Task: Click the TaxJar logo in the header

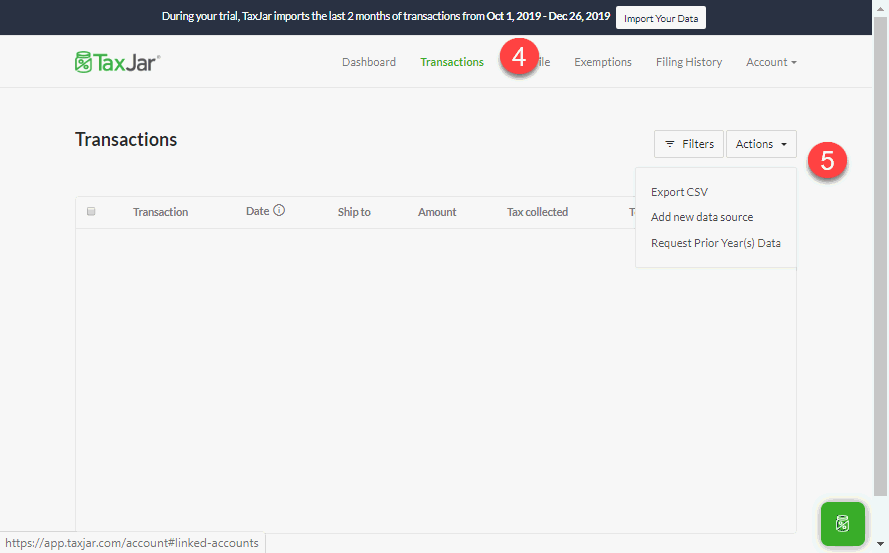Action: pos(117,62)
